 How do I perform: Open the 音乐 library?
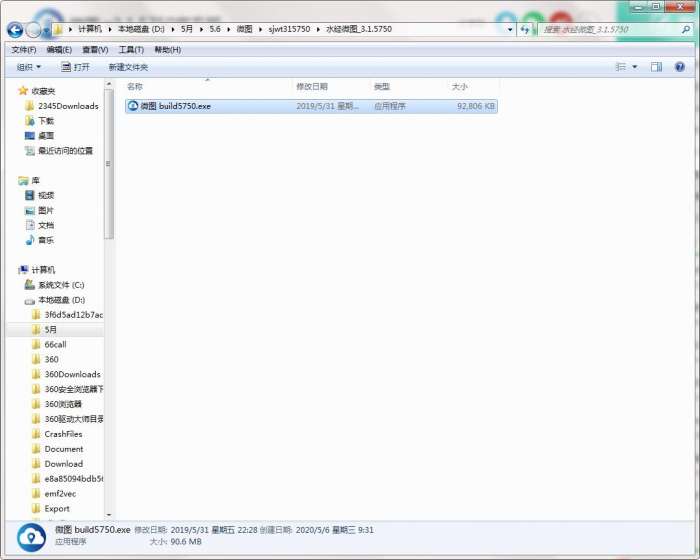point(39,240)
